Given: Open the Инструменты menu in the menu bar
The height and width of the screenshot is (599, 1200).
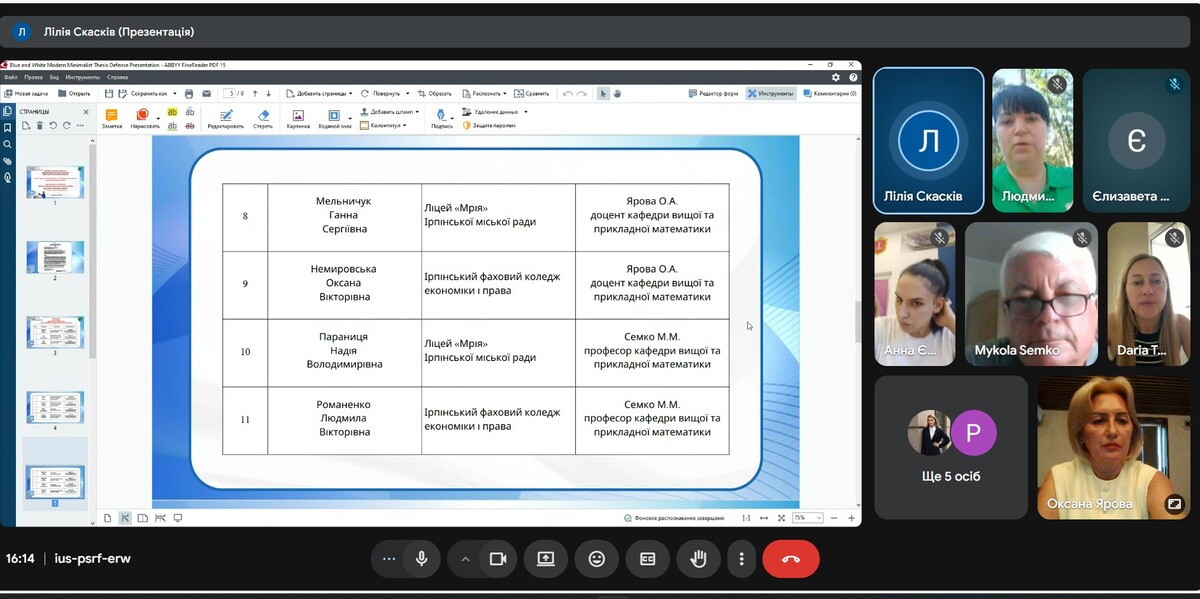Looking at the screenshot, I should click(83, 77).
